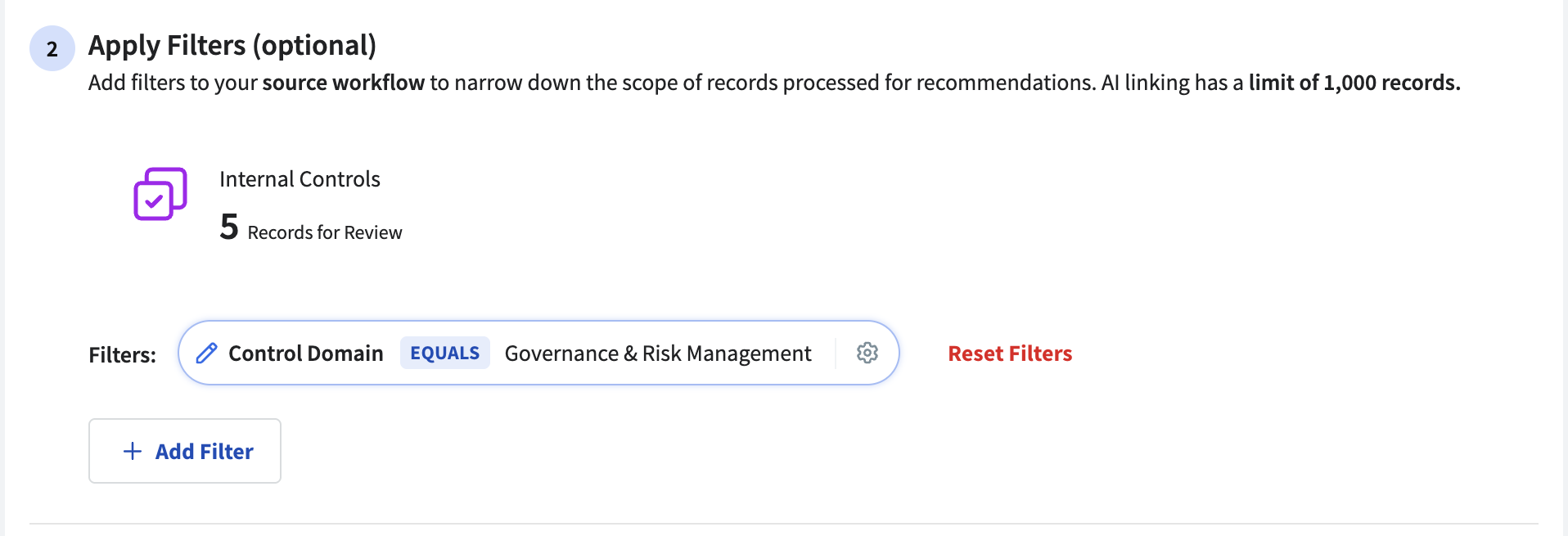
Task: Click the step 2 number badge
Action: 52,48
